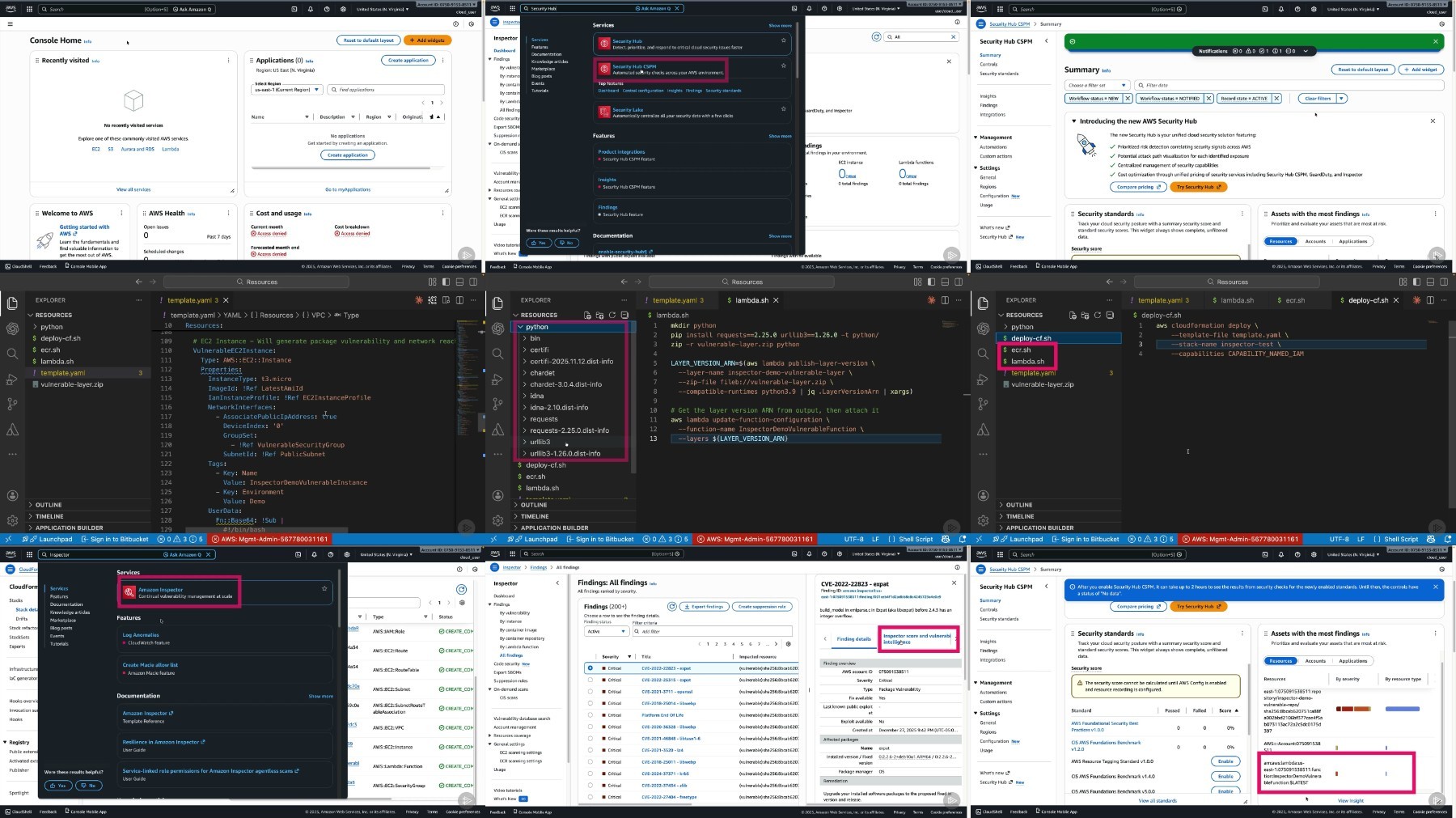Open Explorer icon in deploy-cf.sh VS Code window

(983, 303)
